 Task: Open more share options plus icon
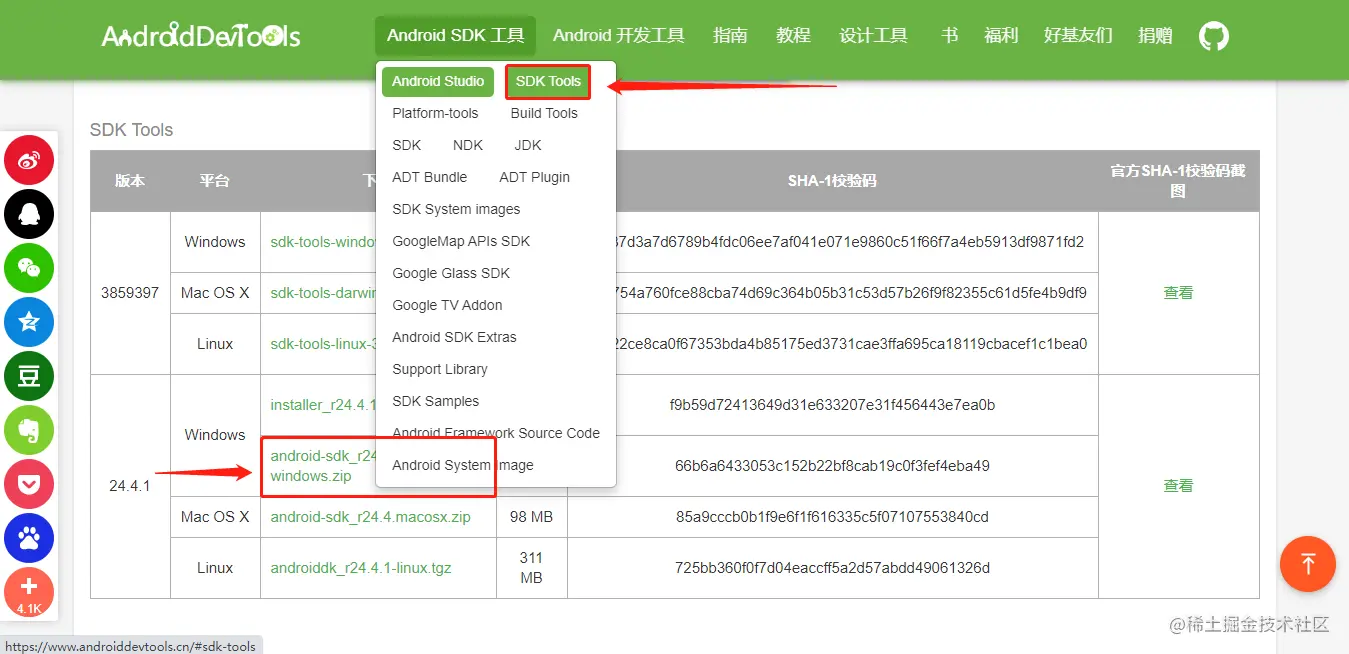tap(29, 592)
